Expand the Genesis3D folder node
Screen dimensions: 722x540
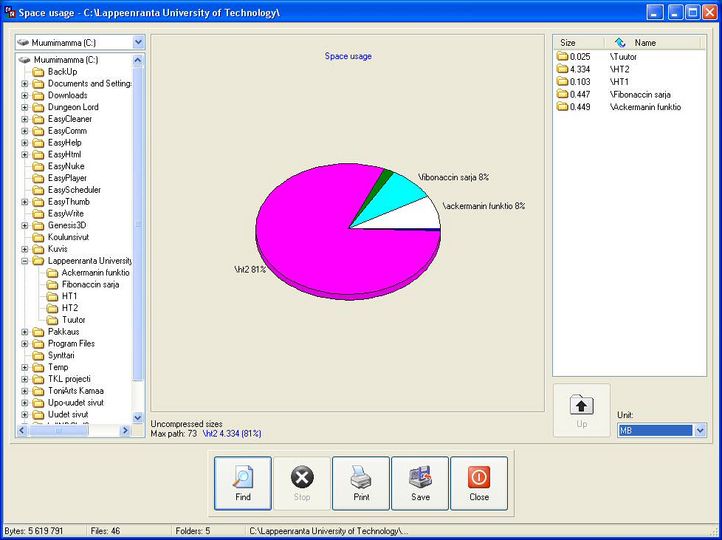pos(25,226)
